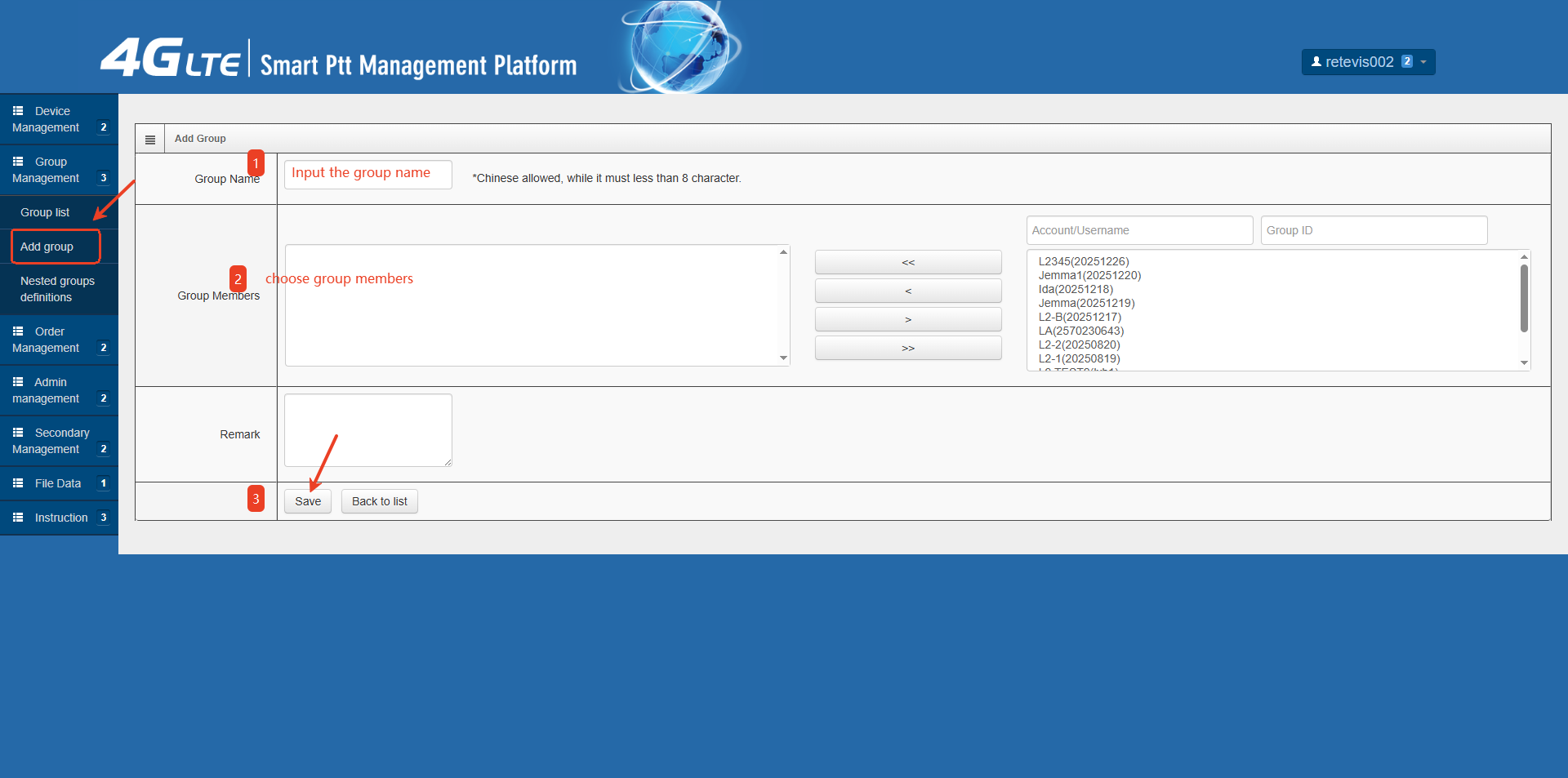Screen dimensions: 1568x778
Task: Select Jemma1(20251220) in the member list
Action: (x=1089, y=275)
